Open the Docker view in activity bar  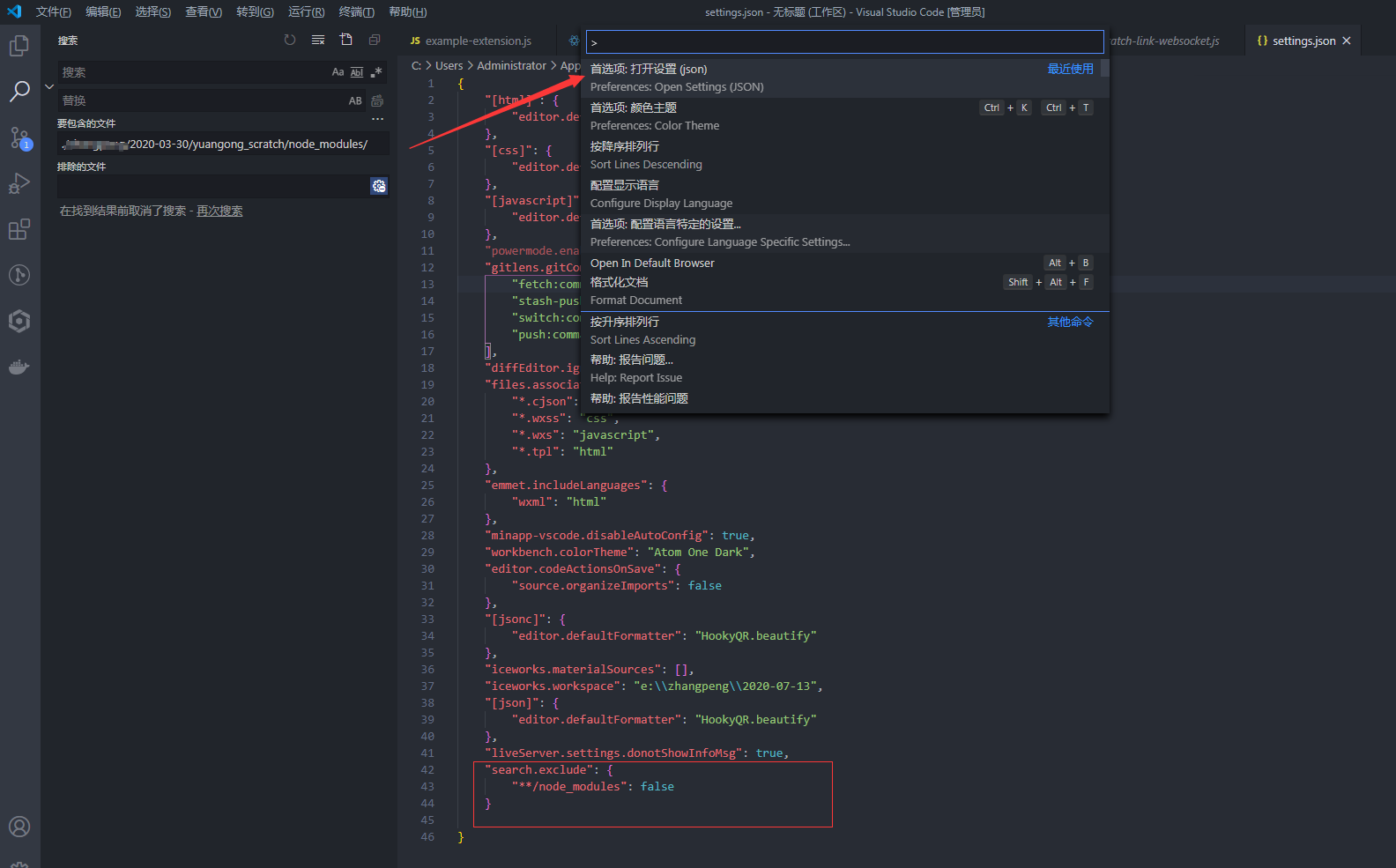pyautogui.click(x=19, y=367)
